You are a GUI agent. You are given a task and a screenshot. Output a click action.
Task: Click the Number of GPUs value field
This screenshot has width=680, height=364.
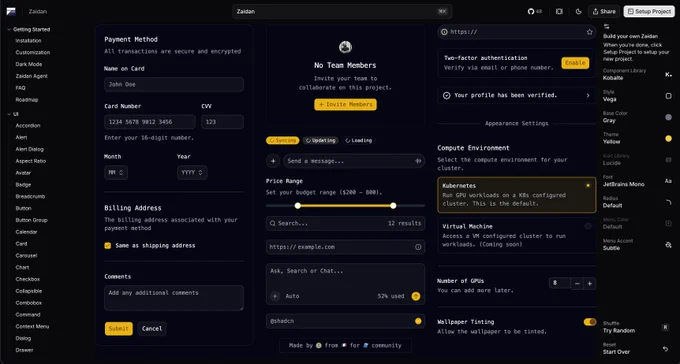click(559, 284)
